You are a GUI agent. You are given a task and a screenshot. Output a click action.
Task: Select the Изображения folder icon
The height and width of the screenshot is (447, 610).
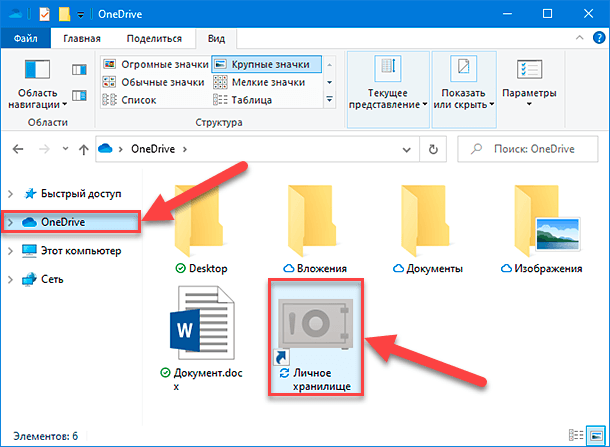546,221
